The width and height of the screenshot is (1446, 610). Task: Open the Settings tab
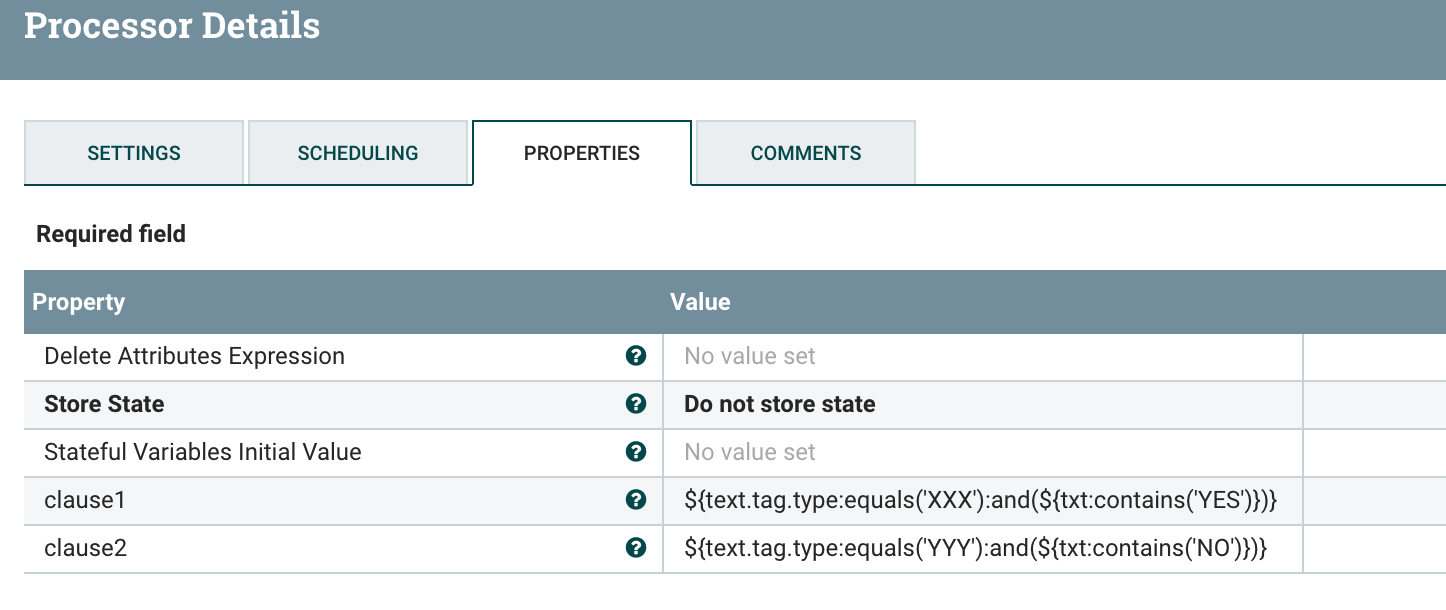click(134, 153)
